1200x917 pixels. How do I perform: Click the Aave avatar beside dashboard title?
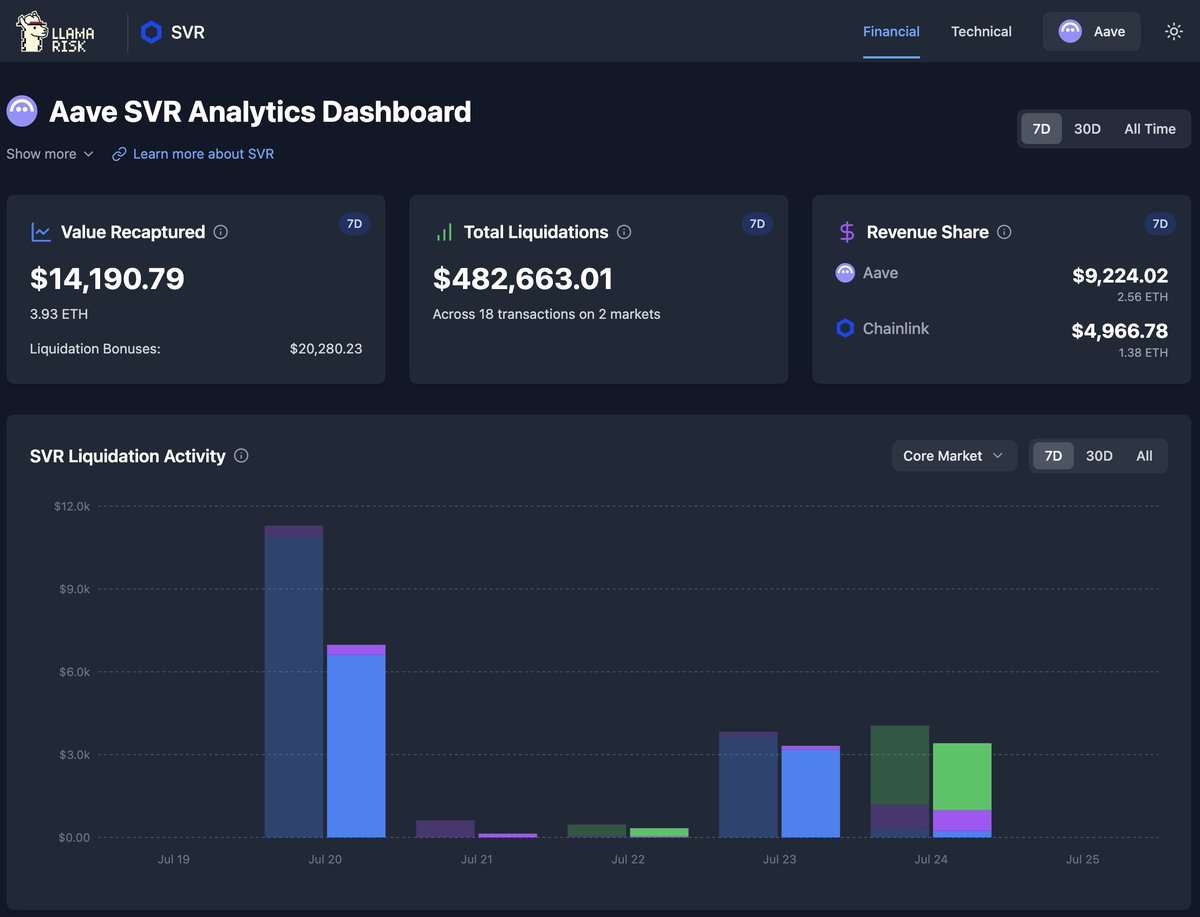tap(22, 111)
